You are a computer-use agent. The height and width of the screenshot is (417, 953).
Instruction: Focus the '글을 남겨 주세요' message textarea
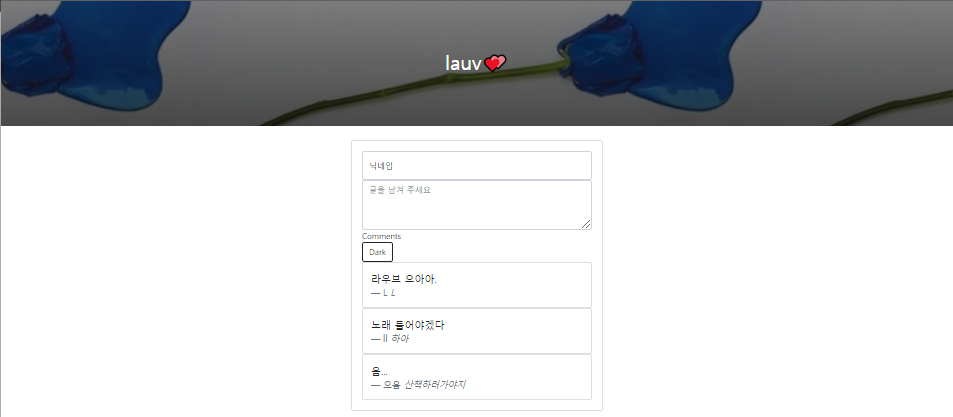476,205
